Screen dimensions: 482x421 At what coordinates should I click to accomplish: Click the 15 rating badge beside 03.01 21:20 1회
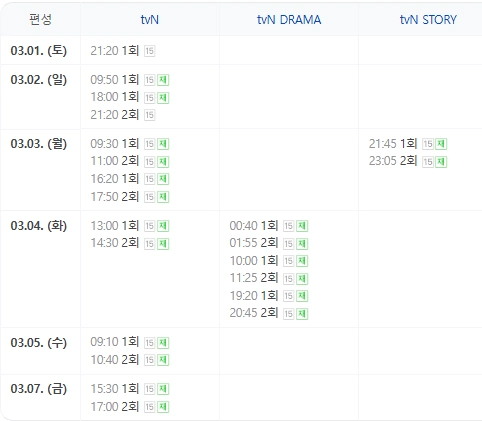(150, 51)
